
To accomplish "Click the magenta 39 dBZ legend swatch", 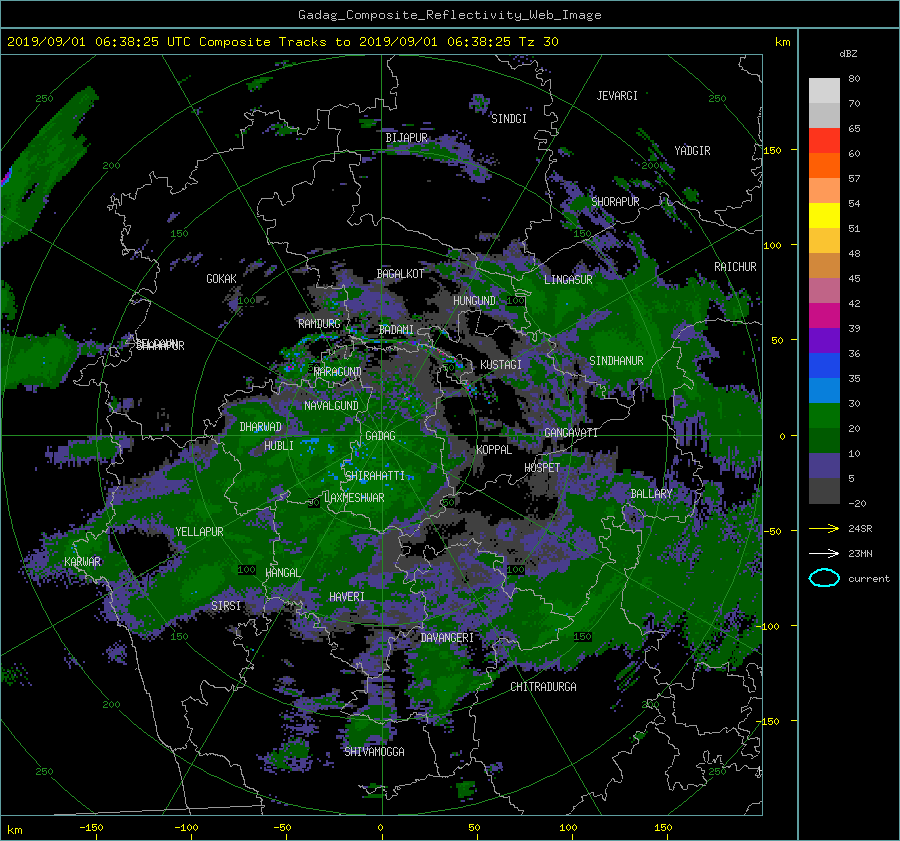I will click(824, 315).
